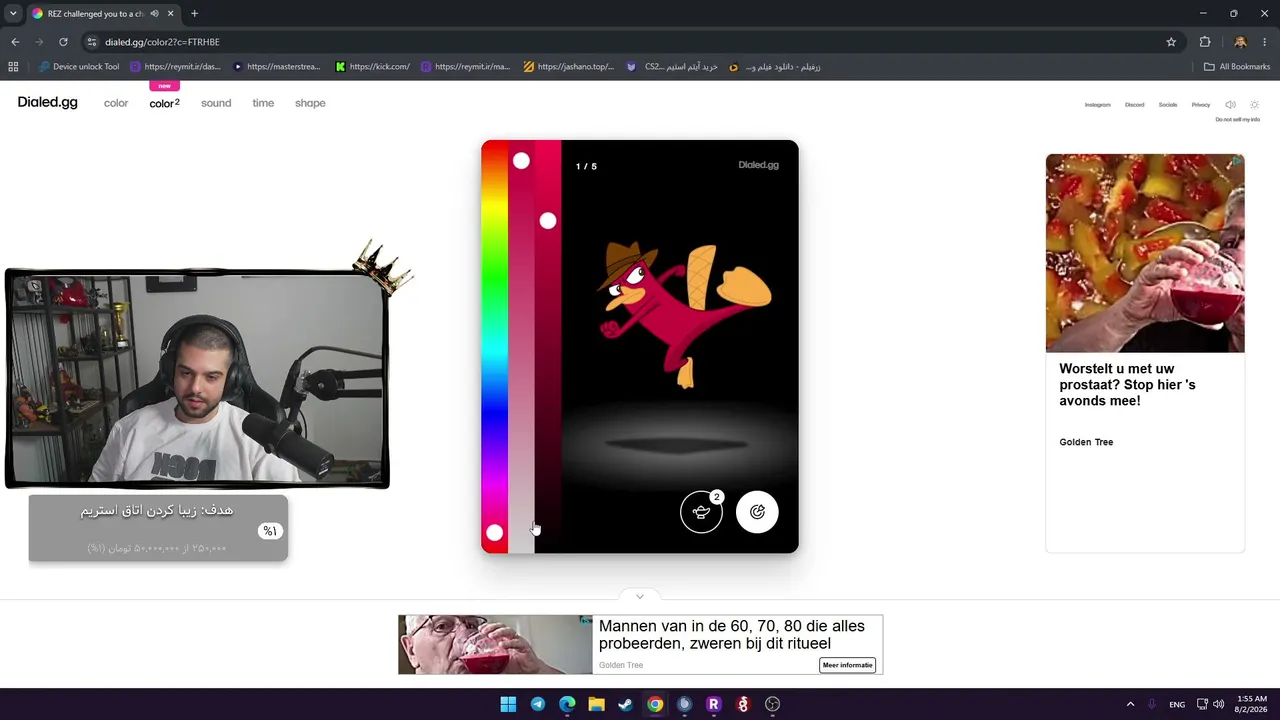Open the Device unlock Tool bookmark
The width and height of the screenshot is (1280, 720).
(x=79, y=67)
